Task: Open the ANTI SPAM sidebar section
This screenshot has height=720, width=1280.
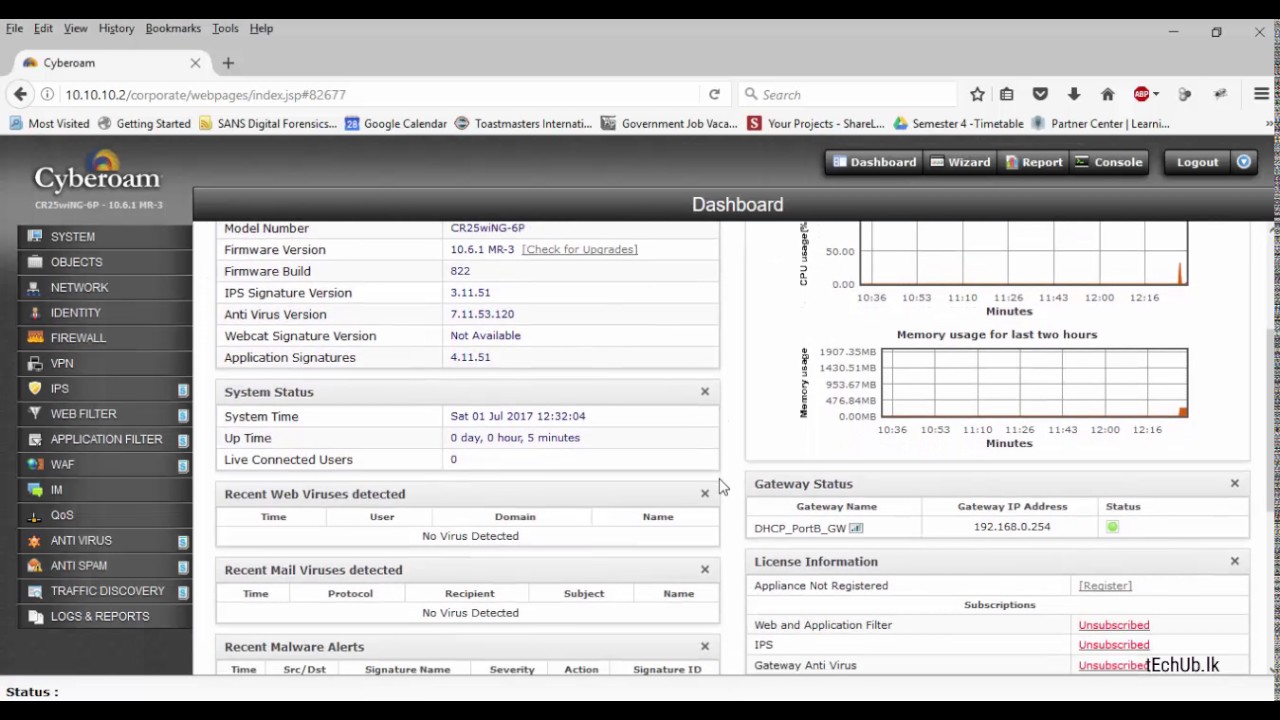Action: point(104,566)
